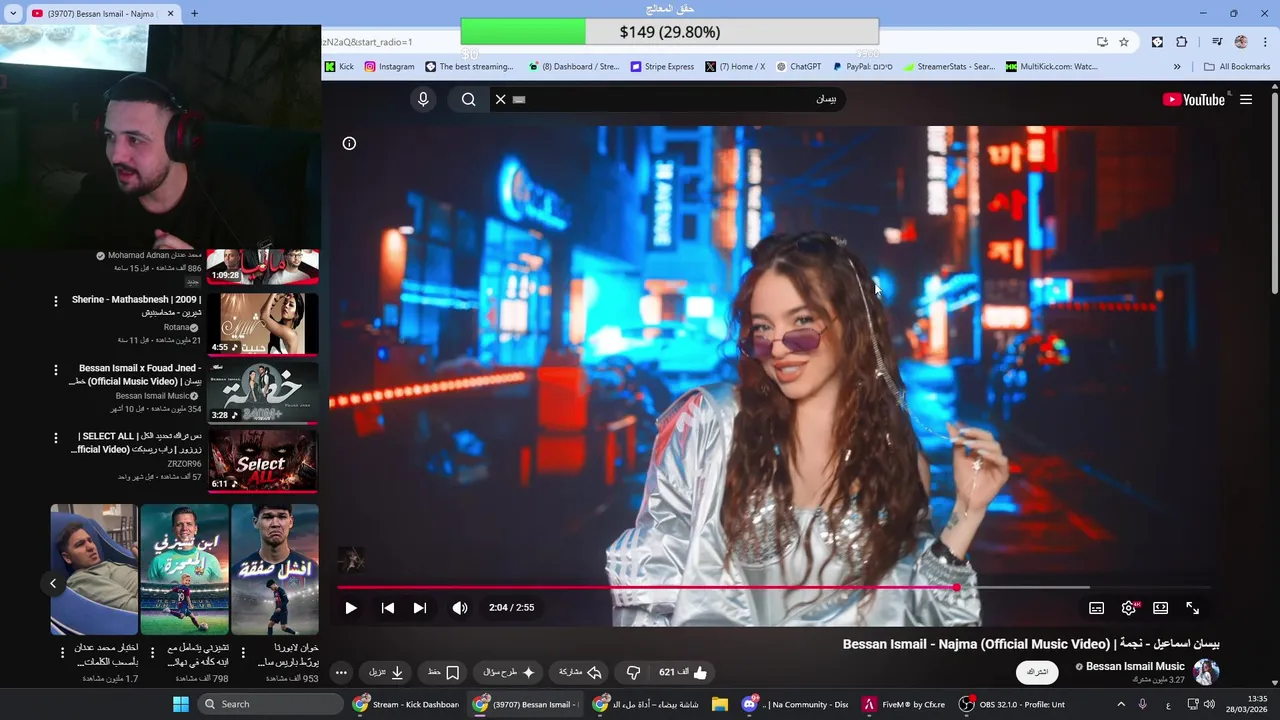Like the video with thumbs up

coord(683,672)
